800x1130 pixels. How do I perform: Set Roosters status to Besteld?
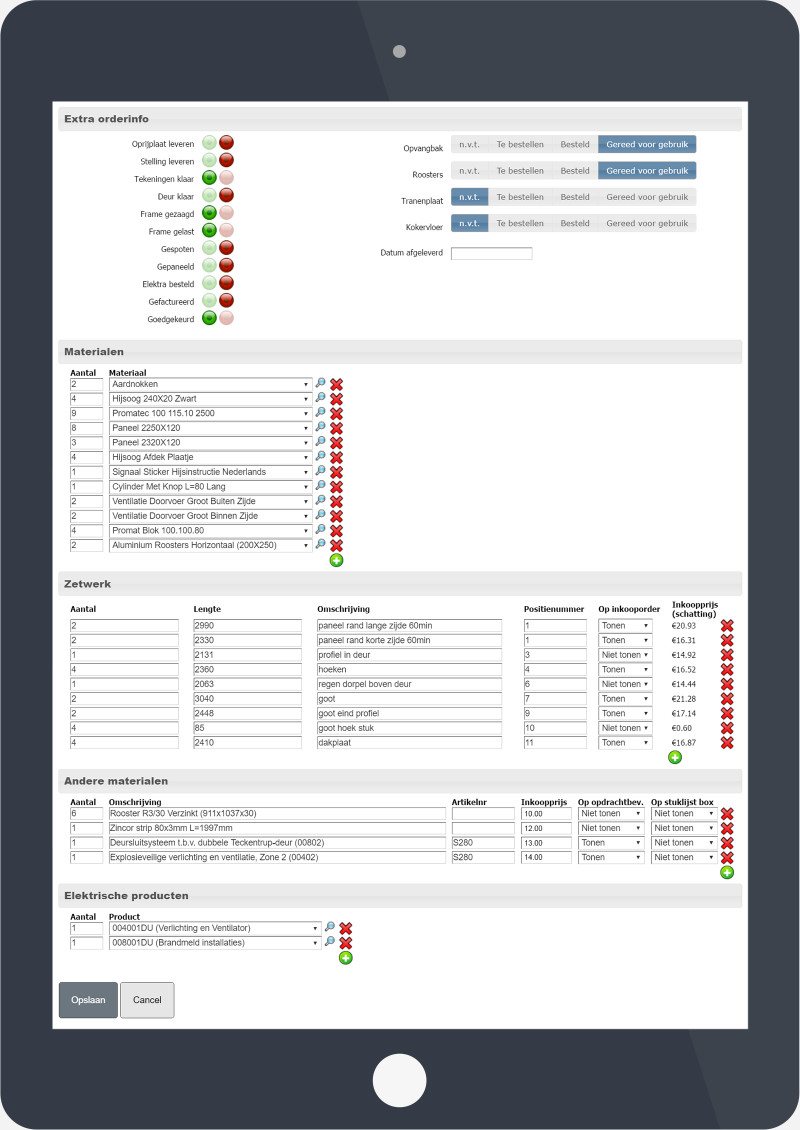(575, 171)
